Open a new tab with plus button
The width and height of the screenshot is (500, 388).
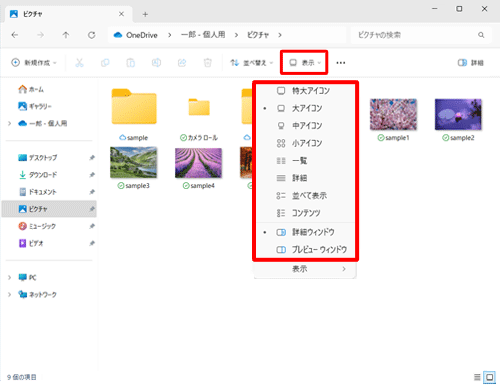click(x=145, y=14)
